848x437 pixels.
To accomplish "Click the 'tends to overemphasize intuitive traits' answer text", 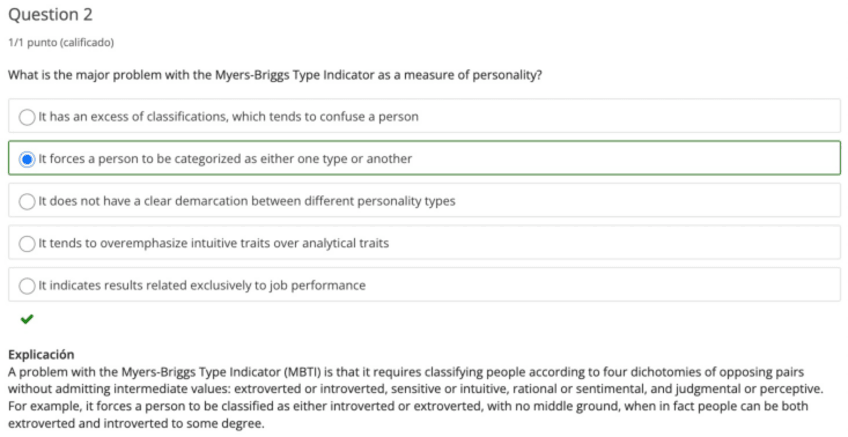I will coord(213,243).
